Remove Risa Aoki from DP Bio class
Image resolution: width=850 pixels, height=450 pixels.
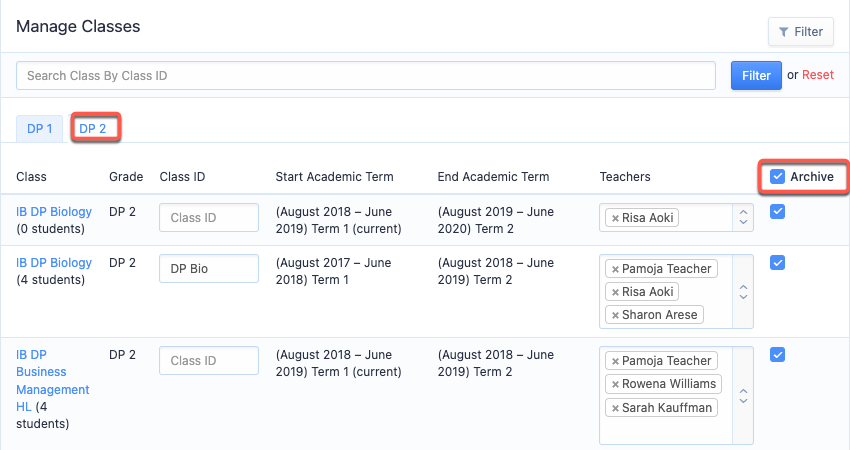pos(615,292)
